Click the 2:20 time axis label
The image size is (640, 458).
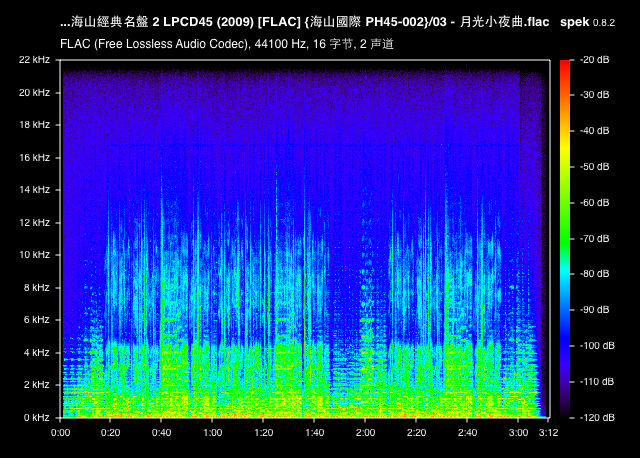pos(416,433)
